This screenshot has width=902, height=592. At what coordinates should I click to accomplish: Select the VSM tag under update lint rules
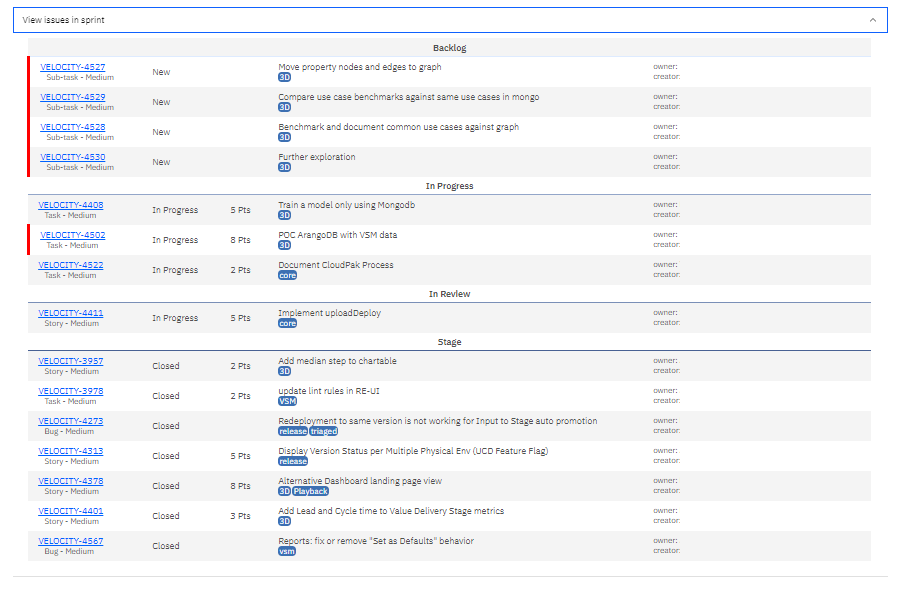point(287,401)
